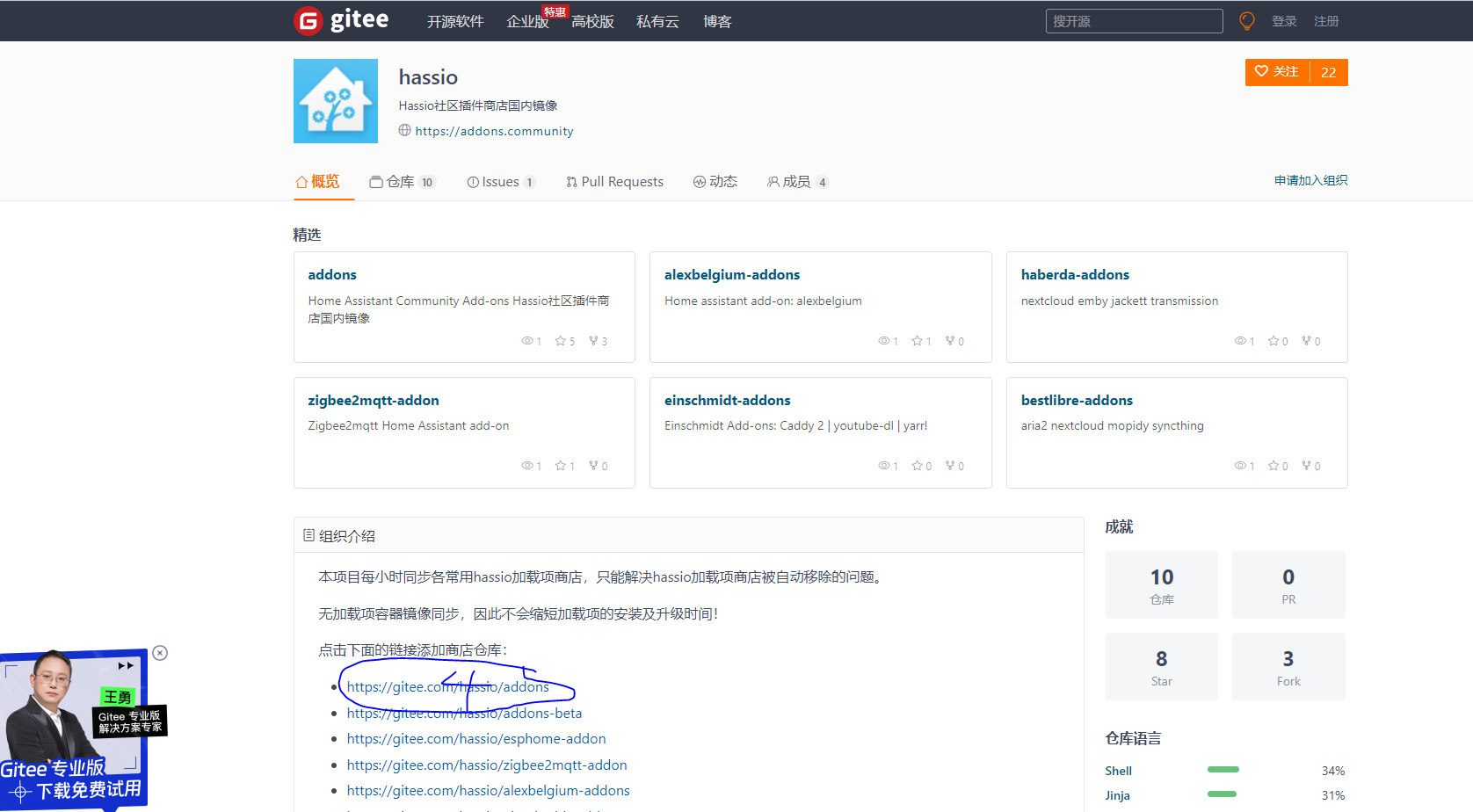Dismiss the Gitee promo popup
Image resolution: width=1473 pixels, height=812 pixels.
tap(160, 653)
